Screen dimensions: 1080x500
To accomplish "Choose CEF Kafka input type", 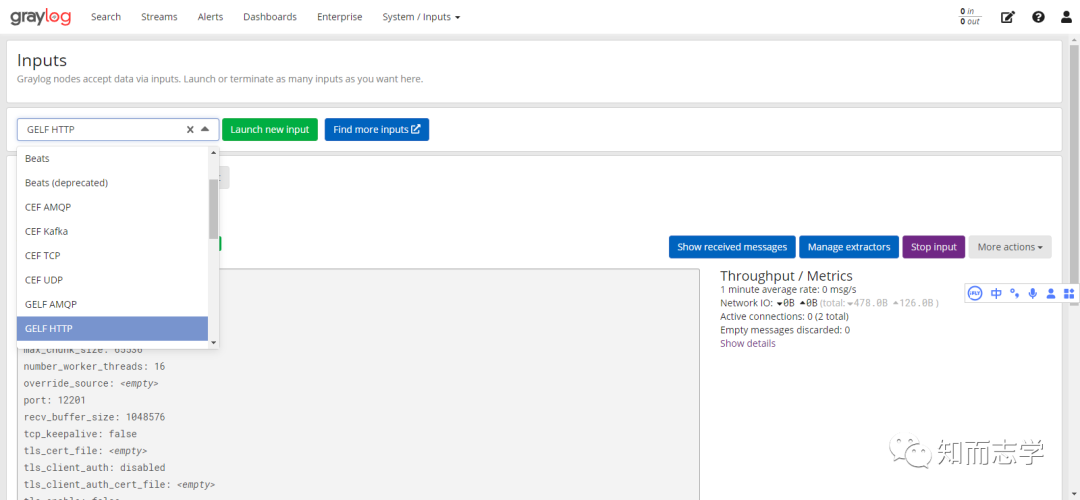I will coord(113,231).
